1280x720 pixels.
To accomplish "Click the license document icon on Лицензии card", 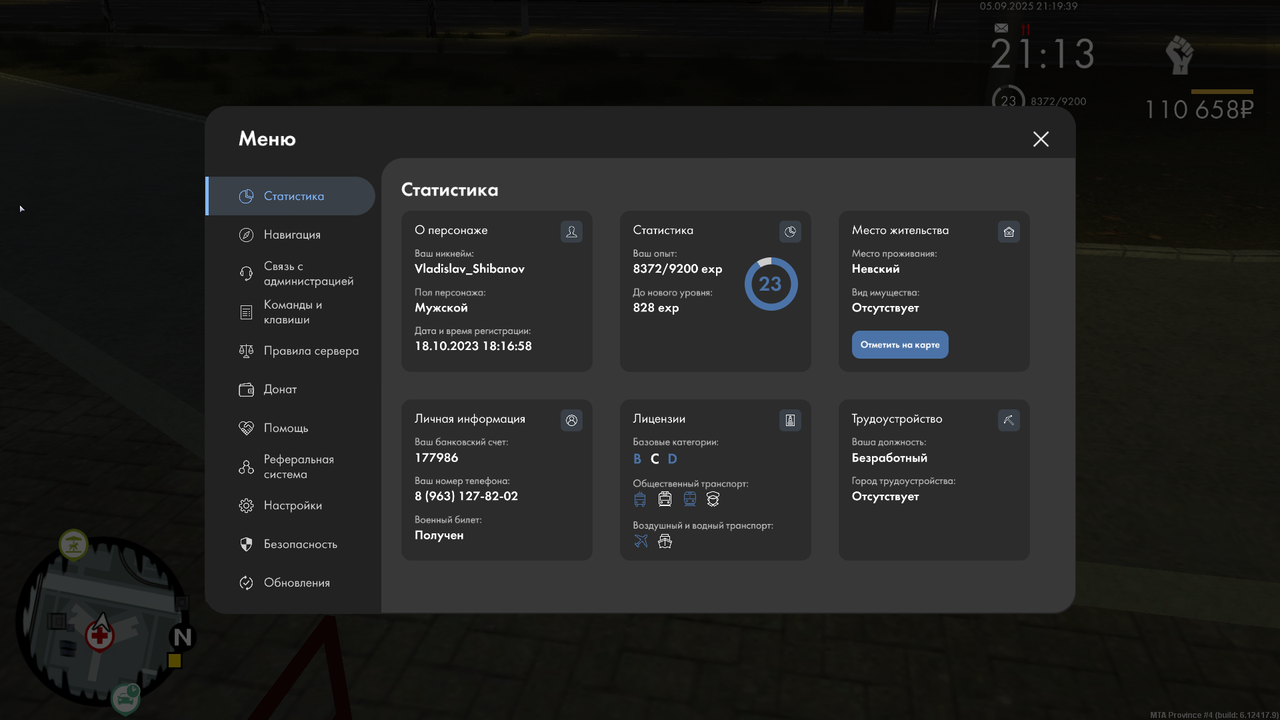I will point(790,421).
